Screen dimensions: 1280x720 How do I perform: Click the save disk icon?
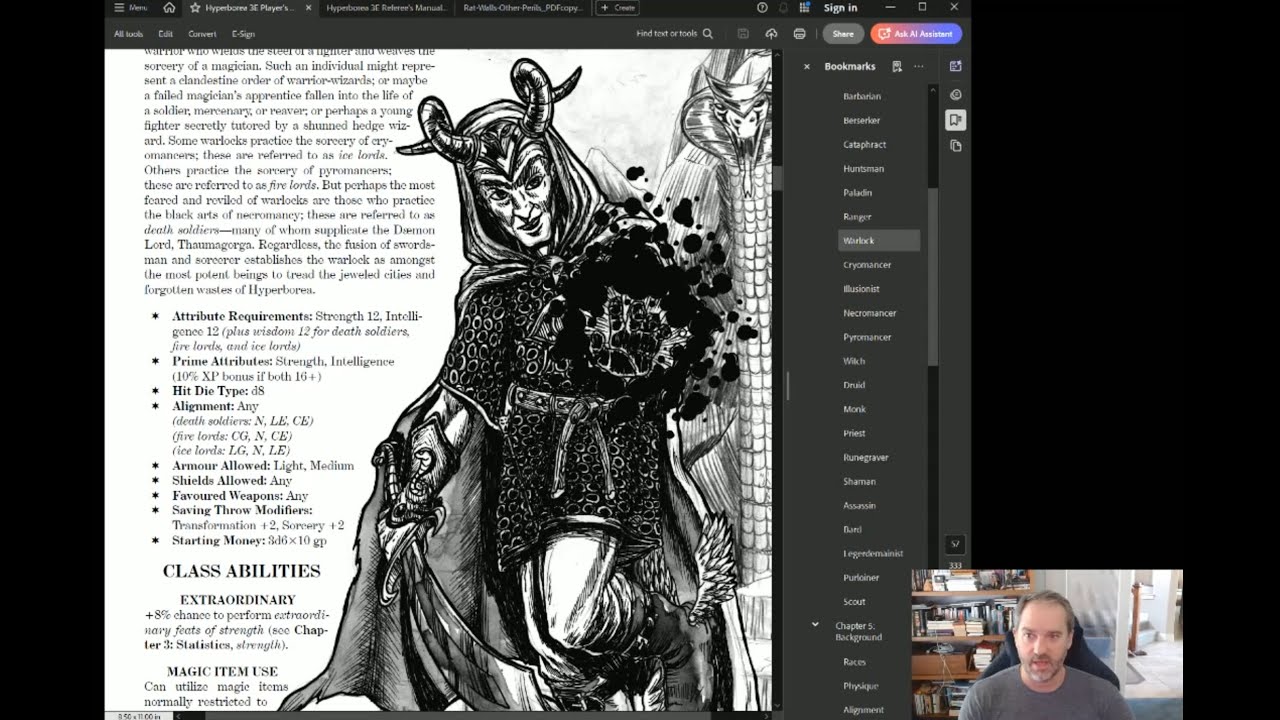(x=743, y=34)
